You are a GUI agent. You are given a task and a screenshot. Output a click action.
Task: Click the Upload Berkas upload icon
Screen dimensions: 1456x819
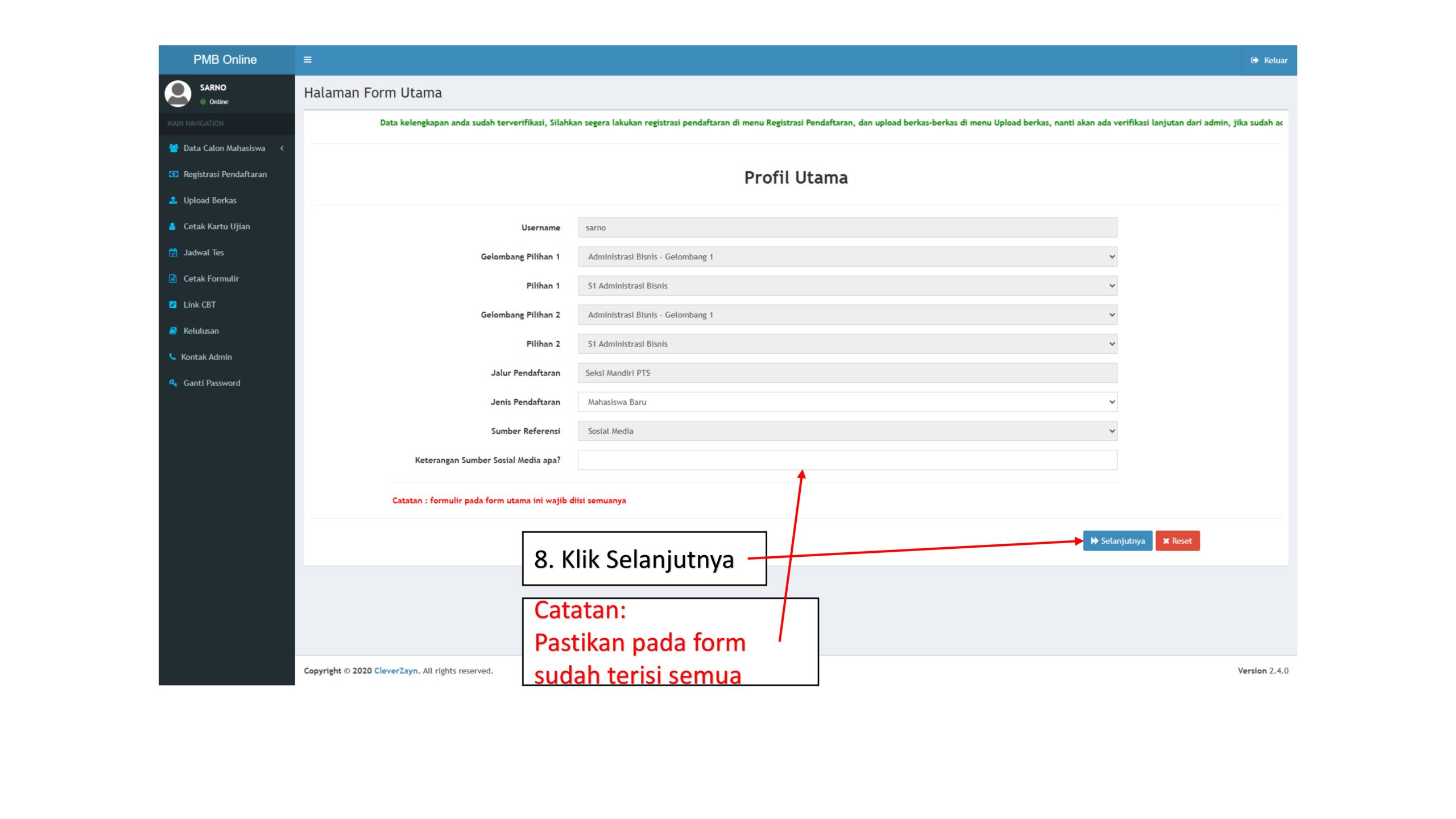pos(173,200)
